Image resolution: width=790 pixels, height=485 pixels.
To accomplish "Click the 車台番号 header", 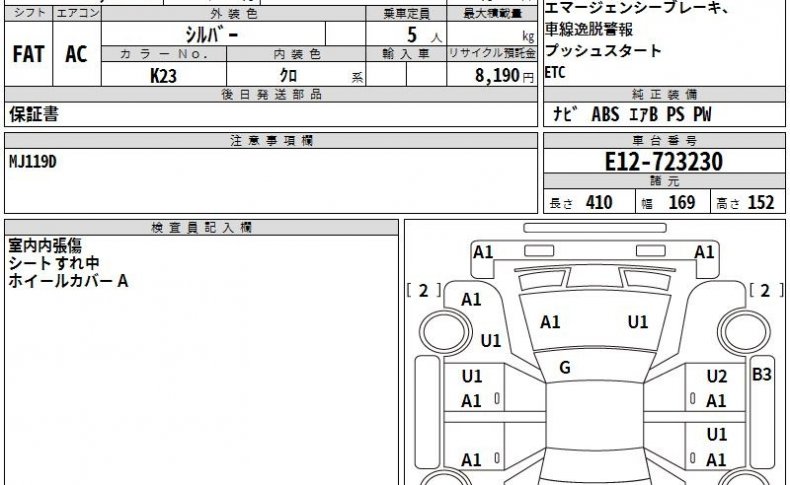I will pyautogui.click(x=664, y=141).
